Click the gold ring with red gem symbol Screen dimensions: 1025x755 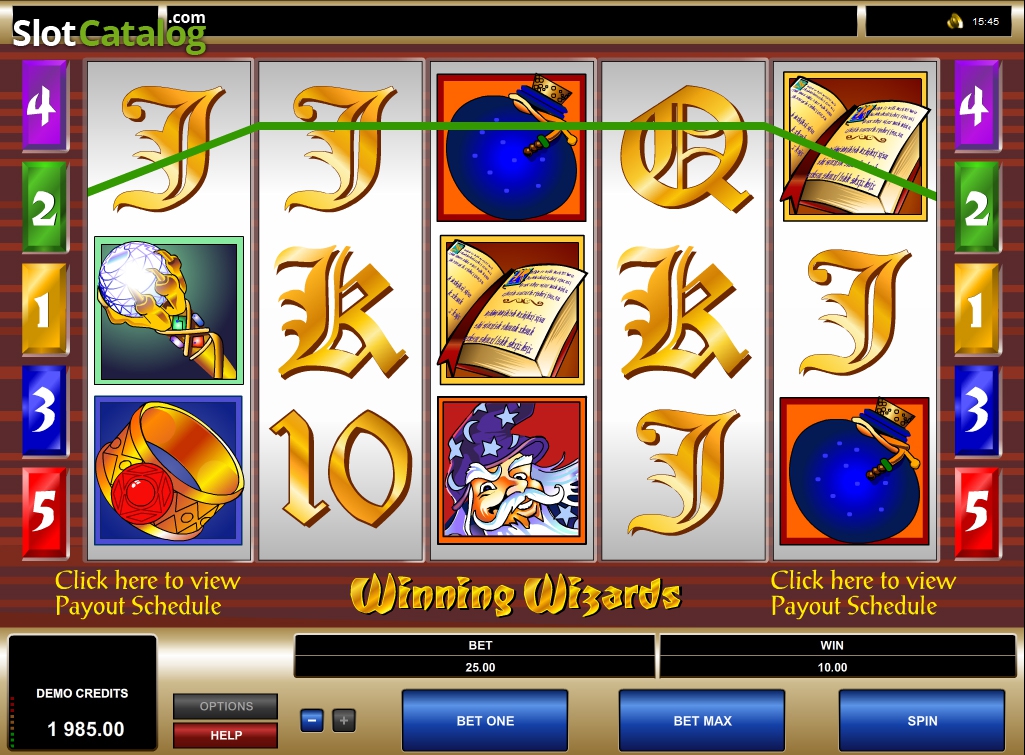coord(169,471)
